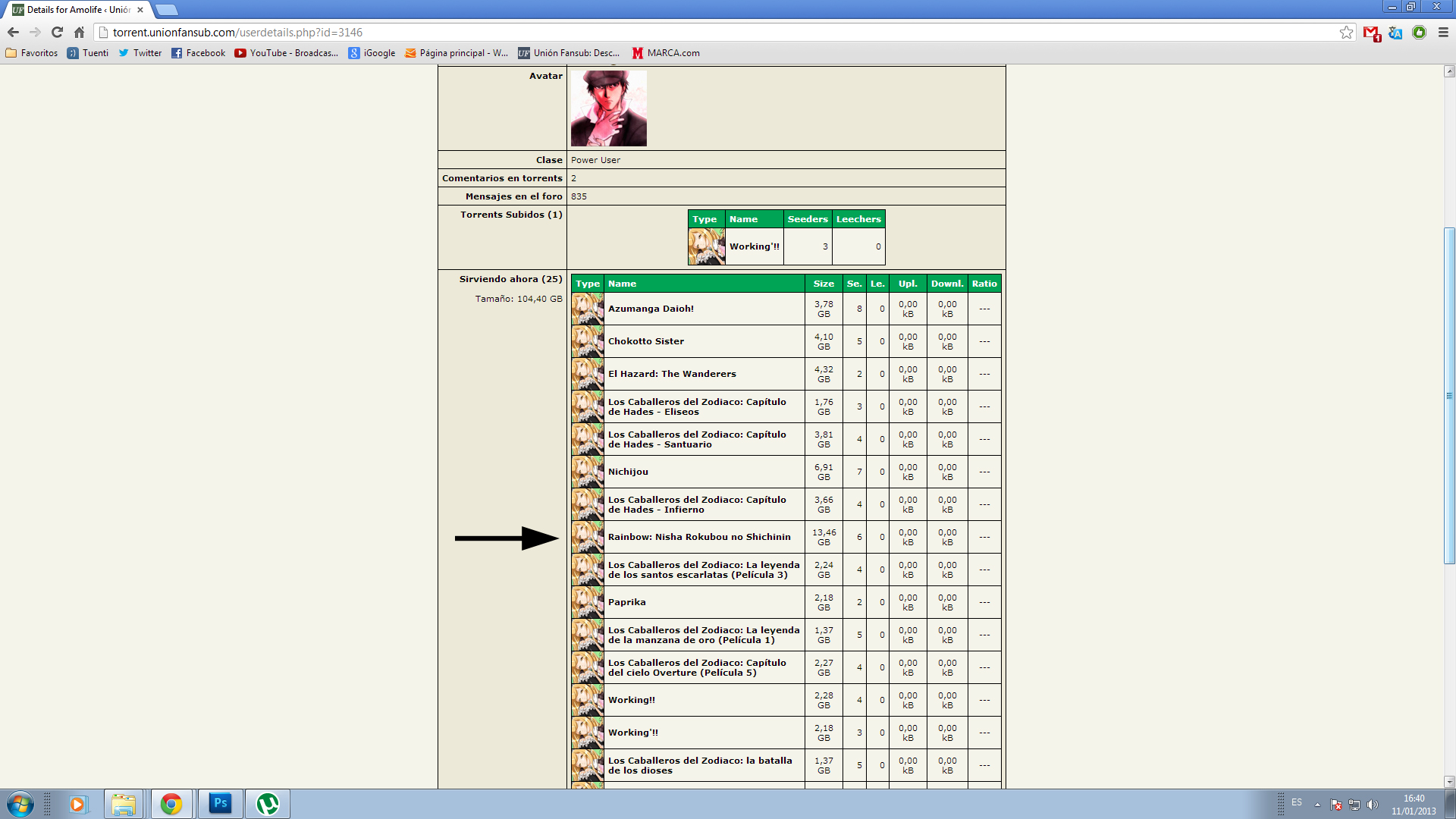Click the browser Home icon
This screenshot has height=819, width=1456.
(x=79, y=33)
